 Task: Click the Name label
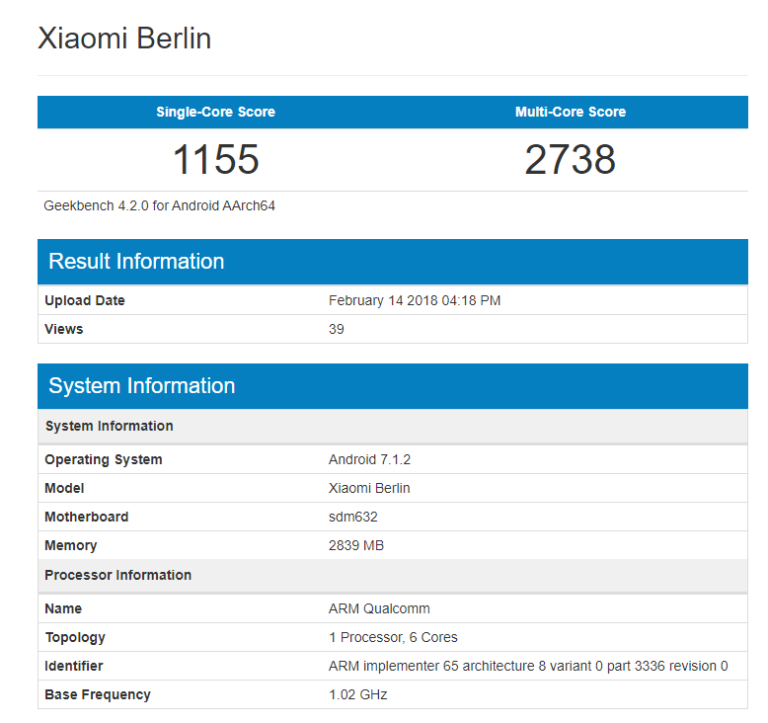63,609
